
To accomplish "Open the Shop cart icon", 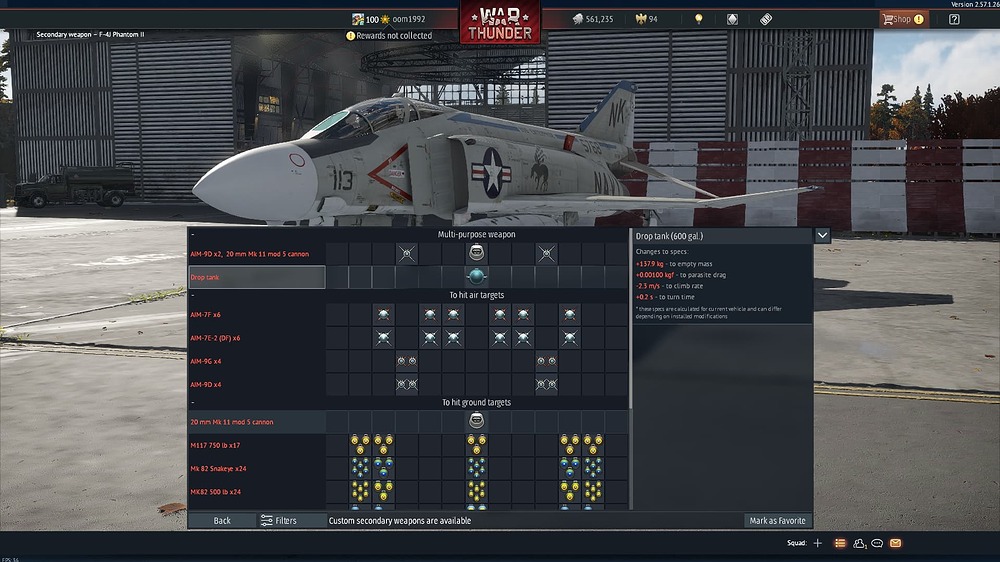I will (888, 19).
